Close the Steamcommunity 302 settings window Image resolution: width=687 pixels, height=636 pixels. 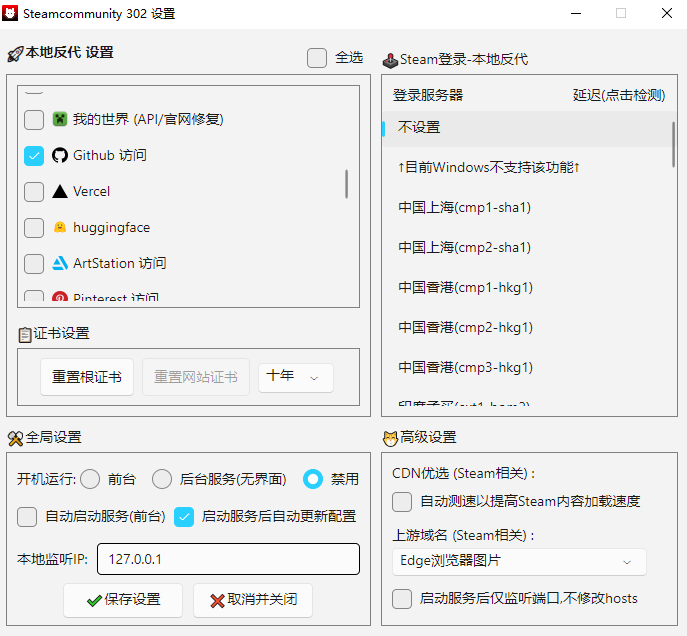pyautogui.click(x=667, y=14)
